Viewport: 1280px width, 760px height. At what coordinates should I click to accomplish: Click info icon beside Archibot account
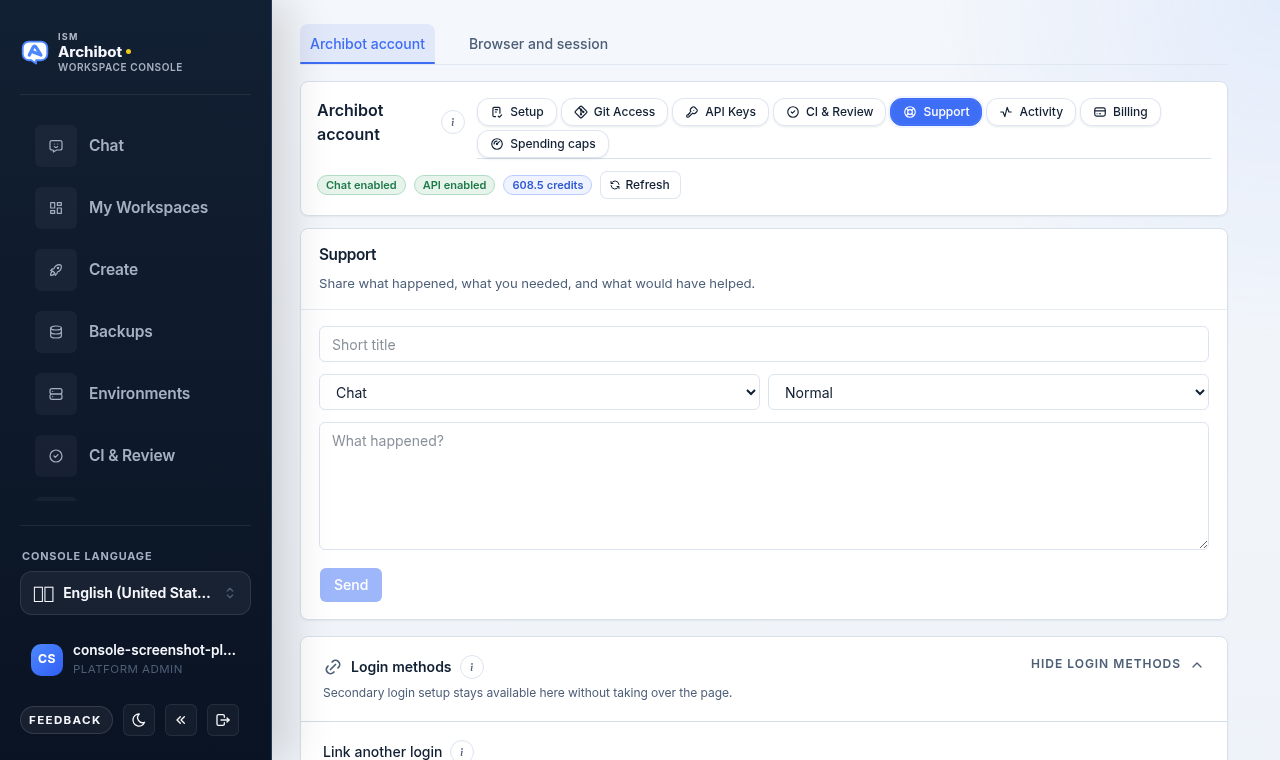[x=452, y=122]
